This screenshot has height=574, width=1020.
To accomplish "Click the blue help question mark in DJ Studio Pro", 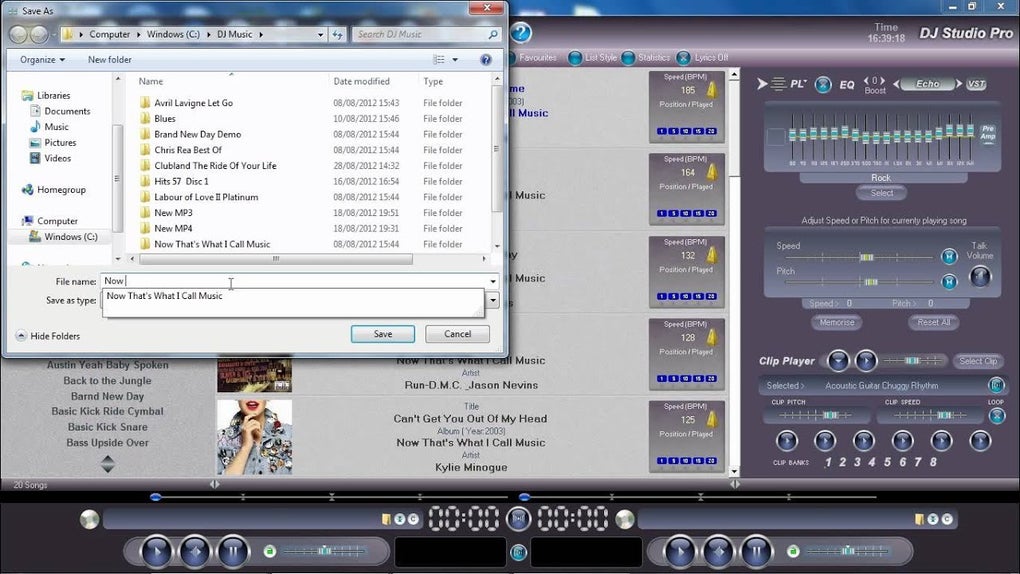I will [x=520, y=33].
